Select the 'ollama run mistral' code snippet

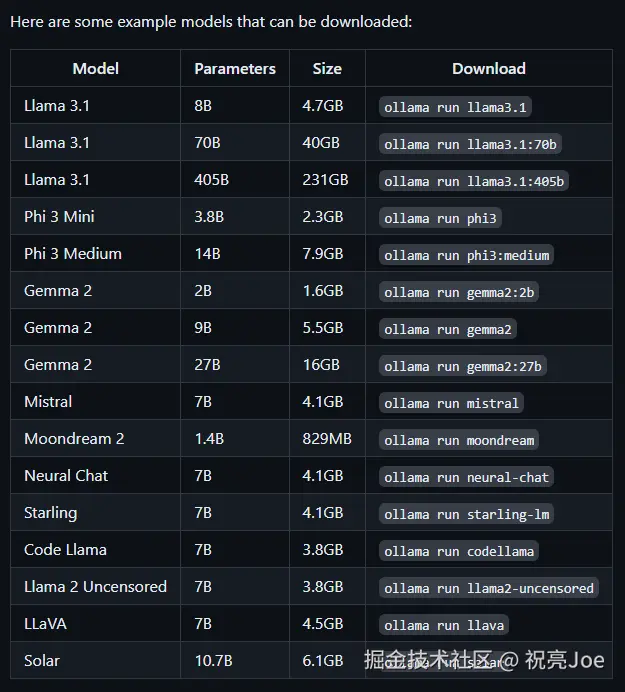click(451, 403)
